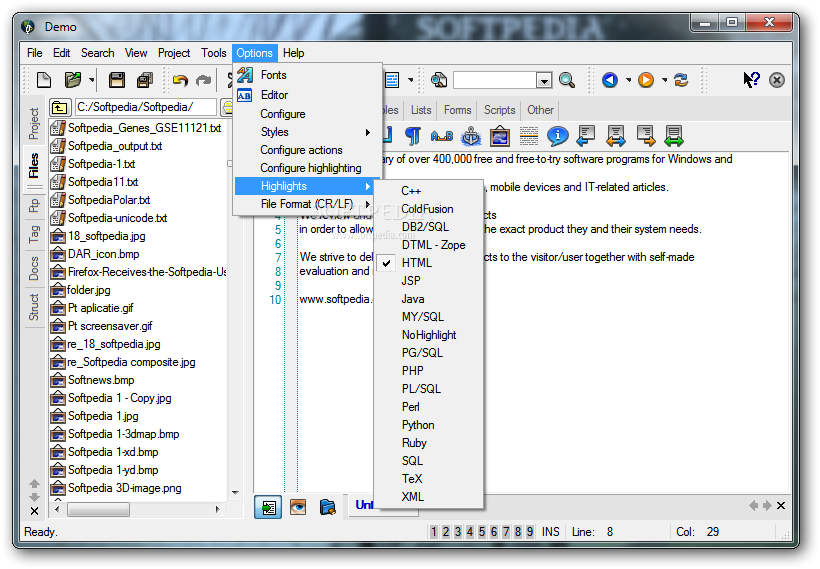Click the Undo arrow icon
Viewport: 820px width, 569px height.
click(x=180, y=80)
